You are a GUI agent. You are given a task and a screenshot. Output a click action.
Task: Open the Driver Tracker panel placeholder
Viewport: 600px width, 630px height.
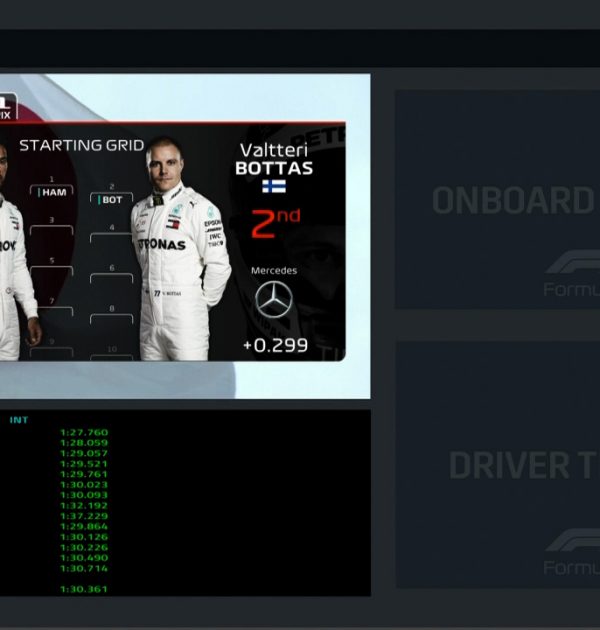pos(498,465)
